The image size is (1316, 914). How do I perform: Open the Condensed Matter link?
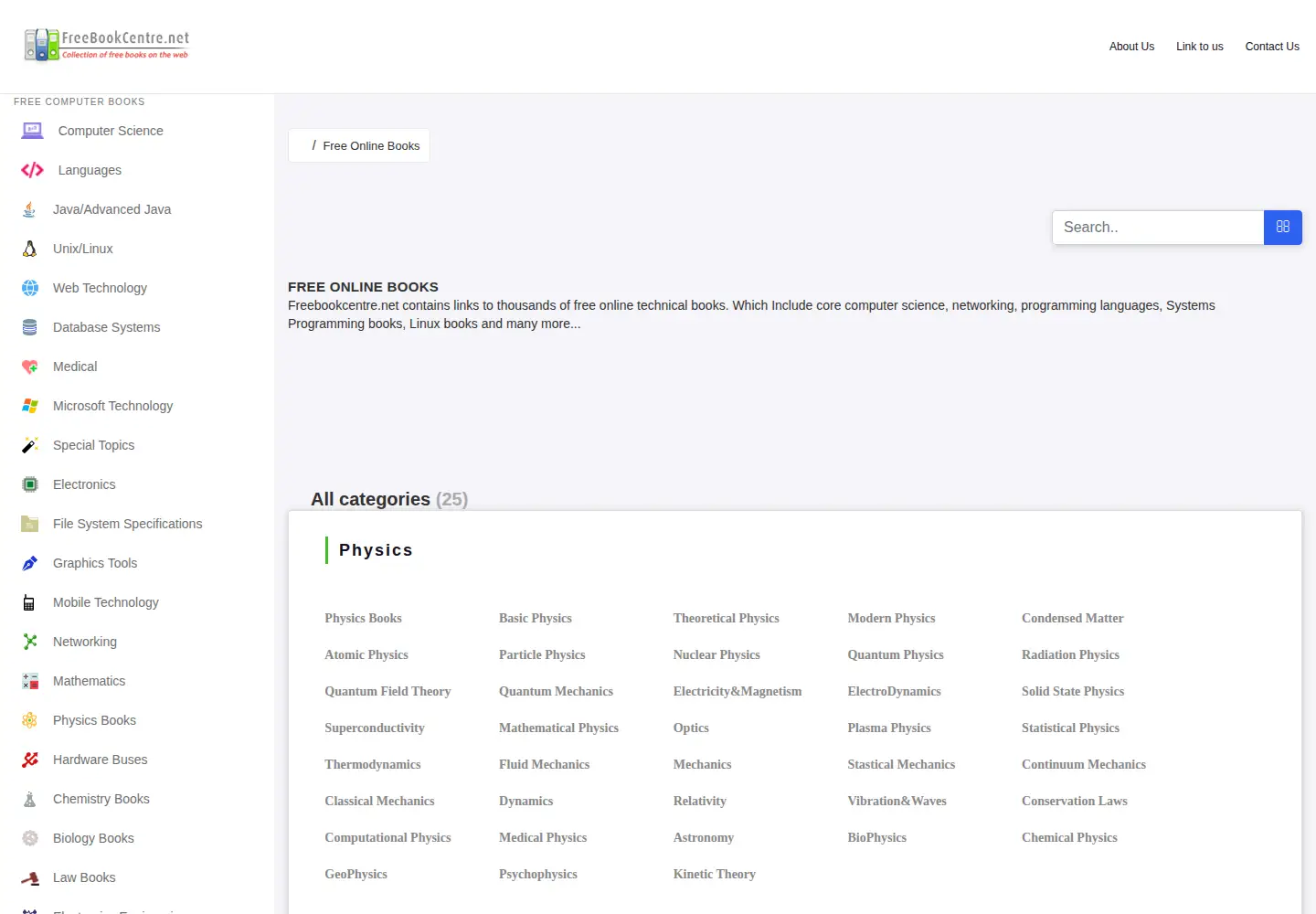click(1073, 618)
